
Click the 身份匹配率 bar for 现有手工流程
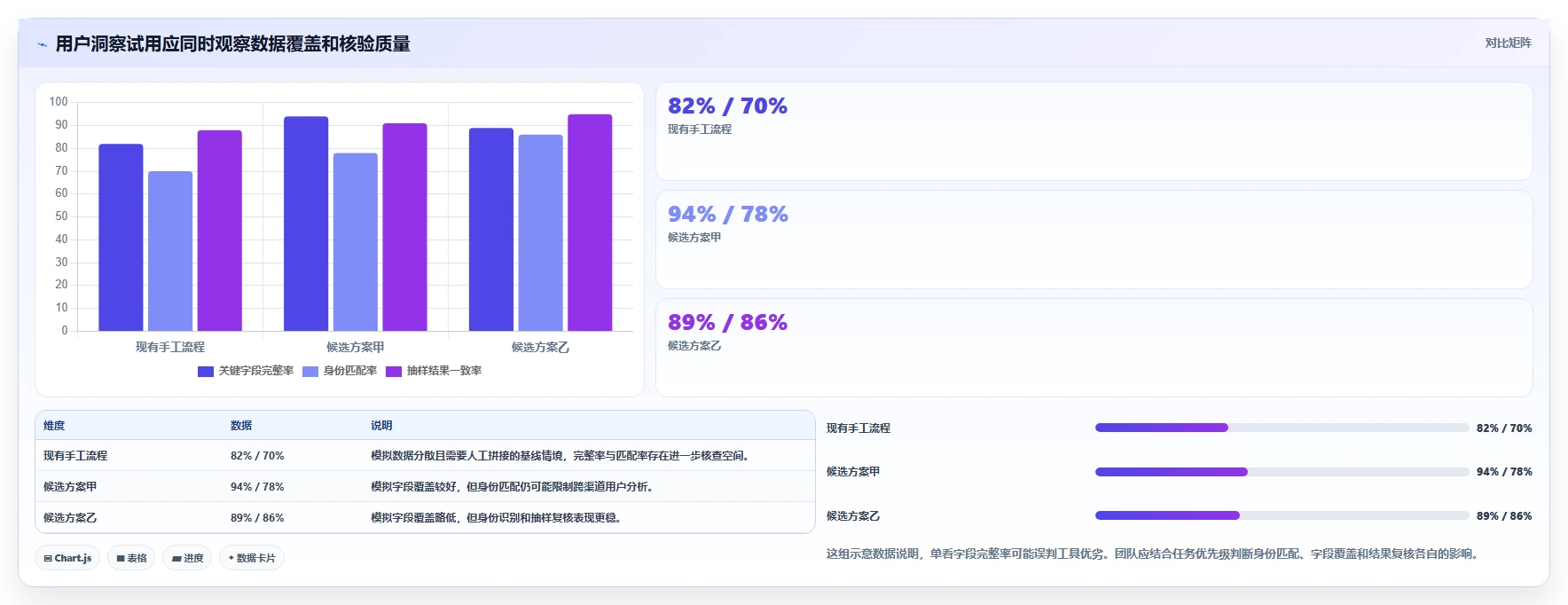pyautogui.click(x=170, y=251)
